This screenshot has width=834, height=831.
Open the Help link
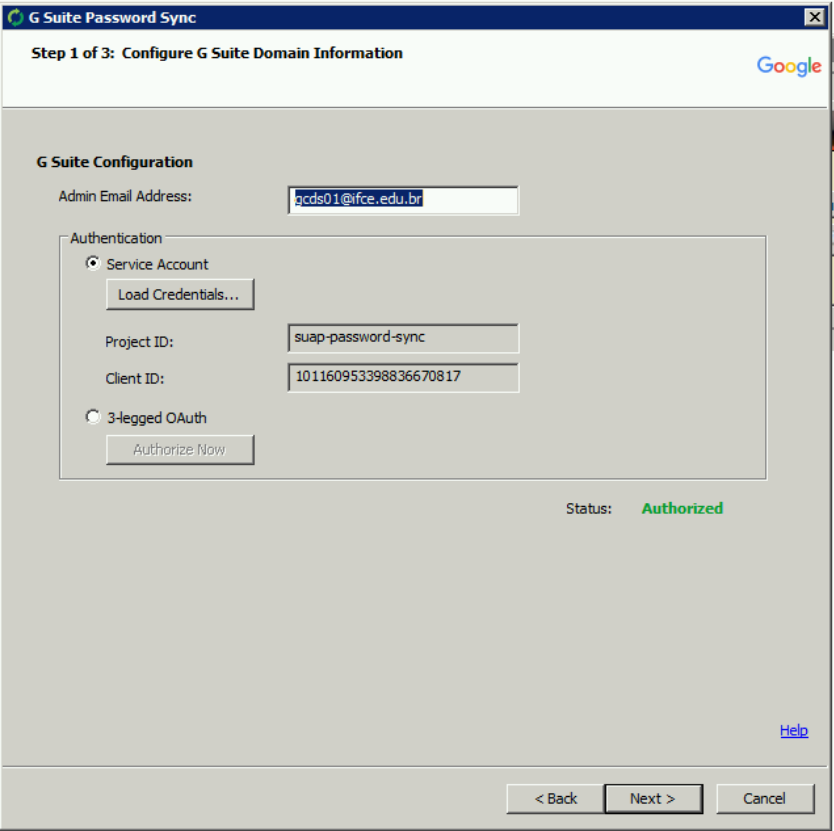794,730
